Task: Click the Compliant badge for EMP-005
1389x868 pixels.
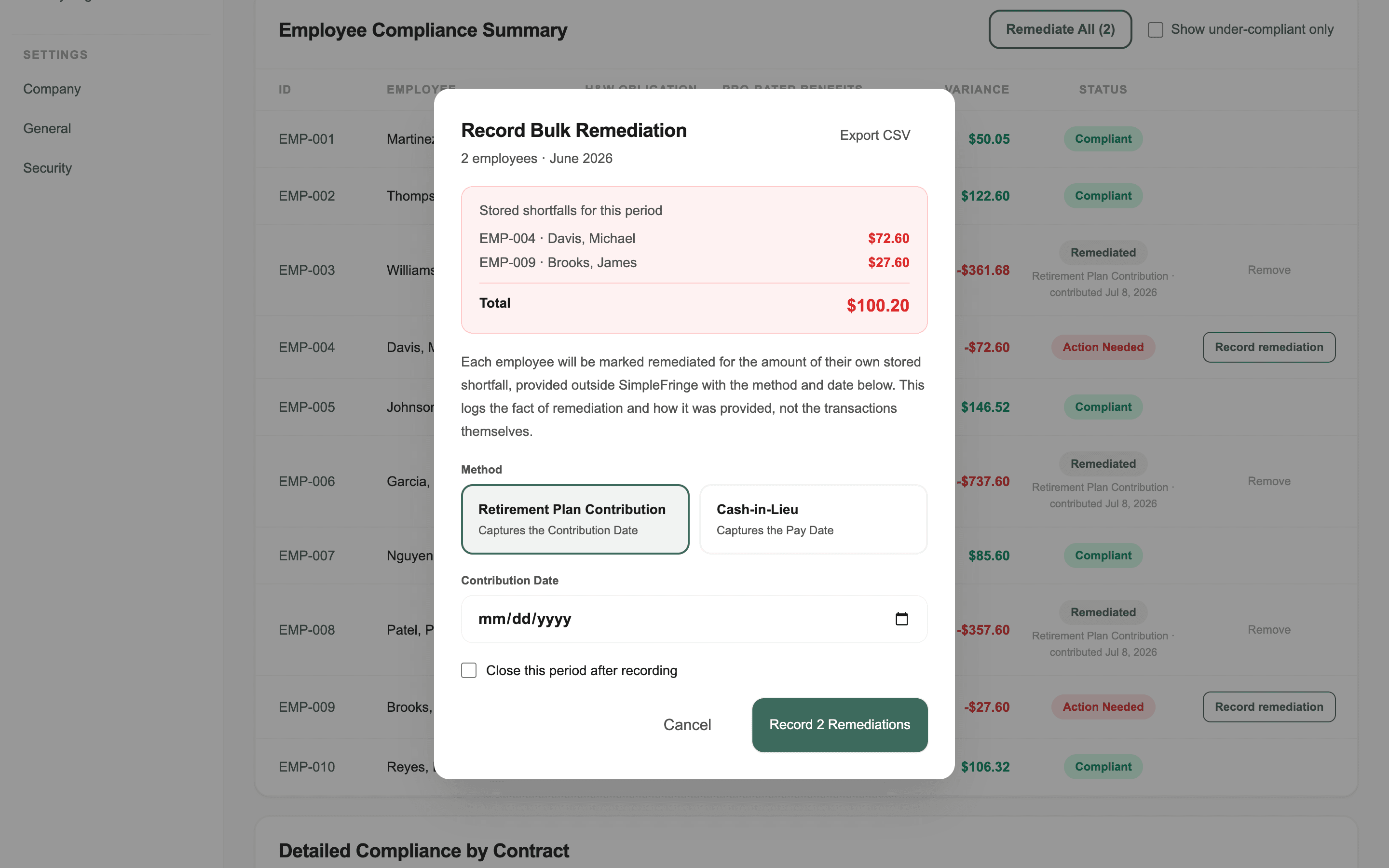Action: click(x=1103, y=407)
